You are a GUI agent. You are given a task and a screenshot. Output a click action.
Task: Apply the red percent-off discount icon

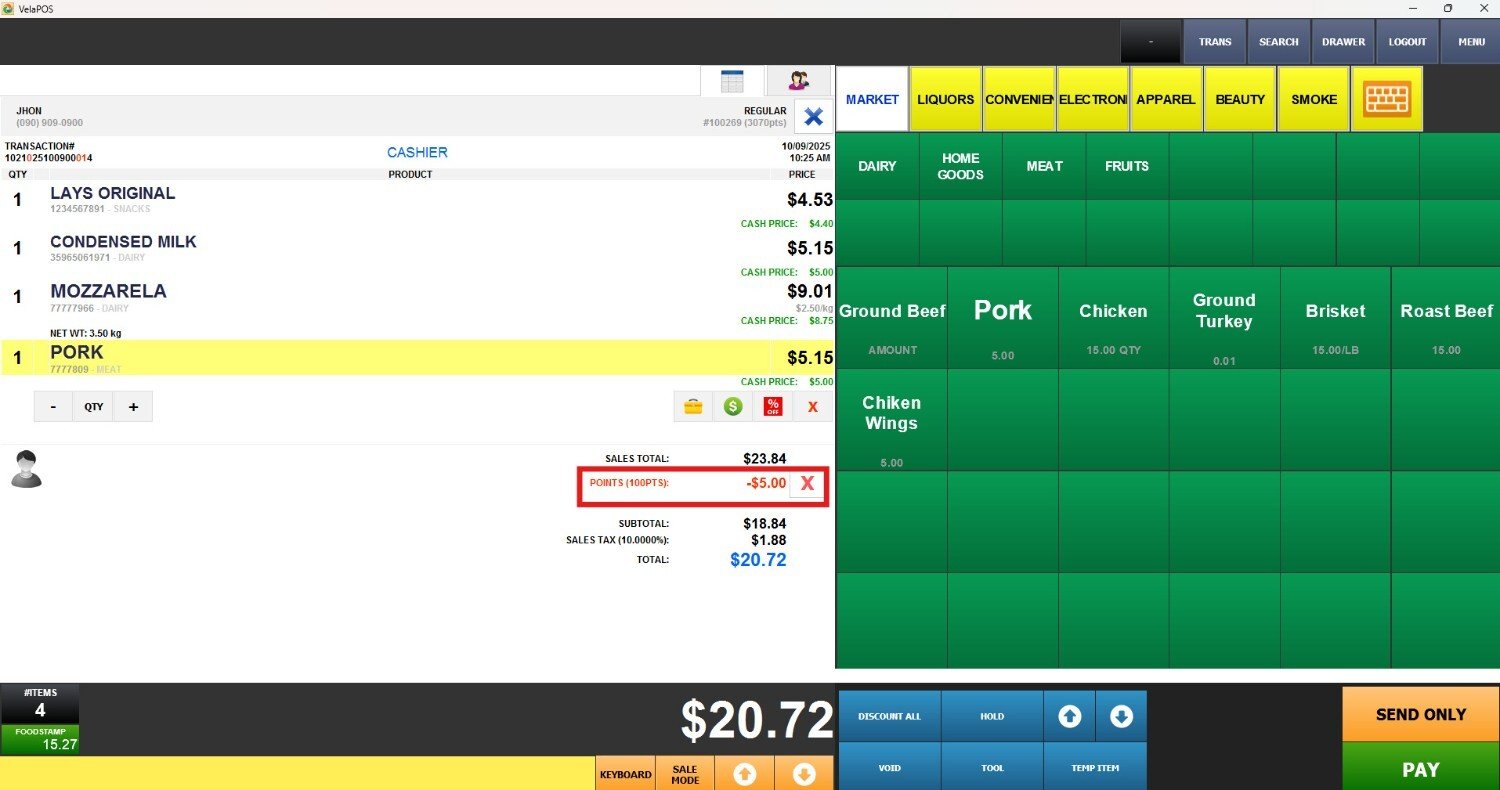[773, 406]
